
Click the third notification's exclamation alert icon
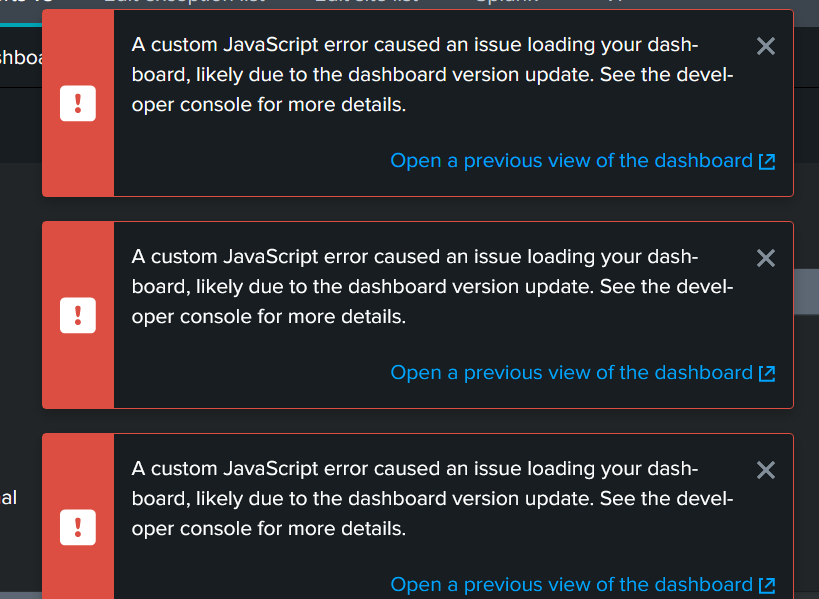pyautogui.click(x=78, y=527)
